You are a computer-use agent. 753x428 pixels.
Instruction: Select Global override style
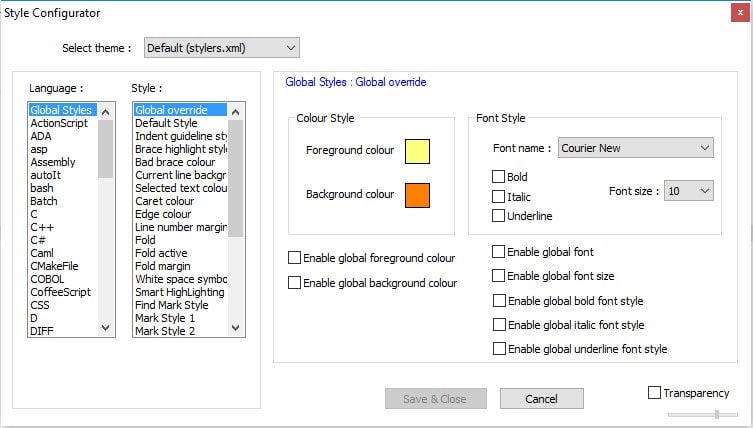(180, 110)
